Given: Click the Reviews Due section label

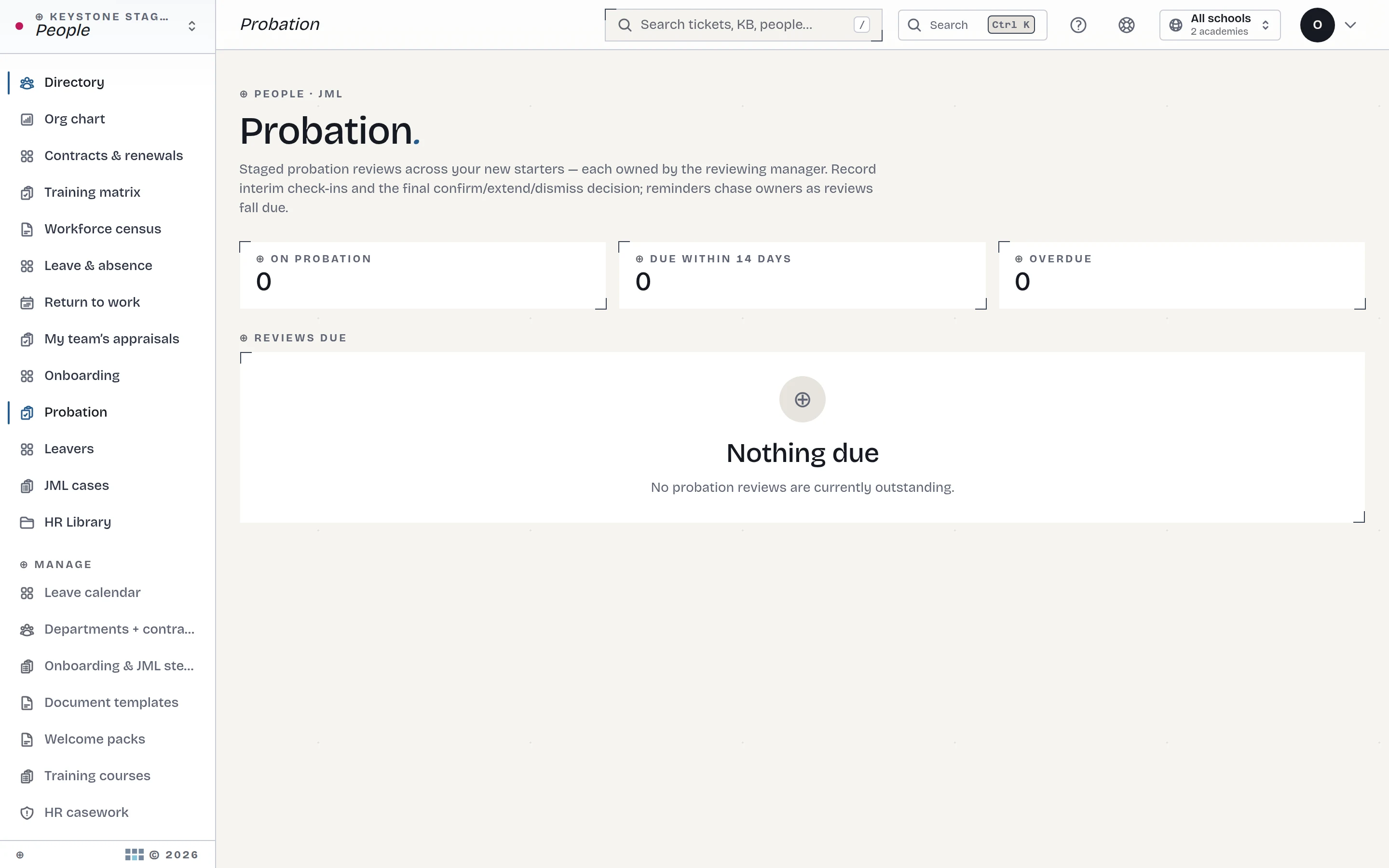Looking at the screenshot, I should pos(293,338).
